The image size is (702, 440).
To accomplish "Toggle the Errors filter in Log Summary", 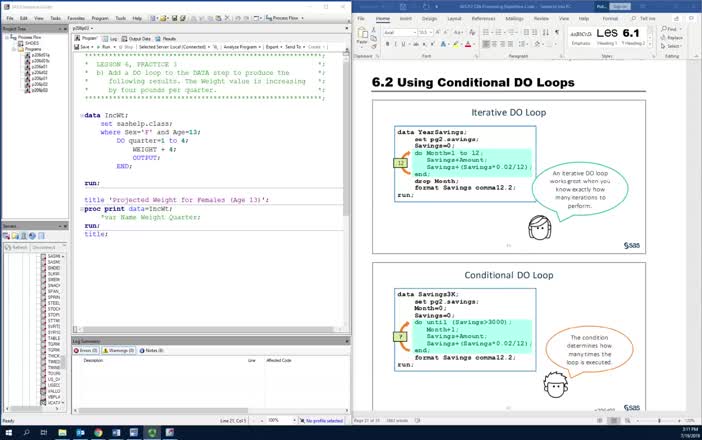I will (x=86, y=350).
